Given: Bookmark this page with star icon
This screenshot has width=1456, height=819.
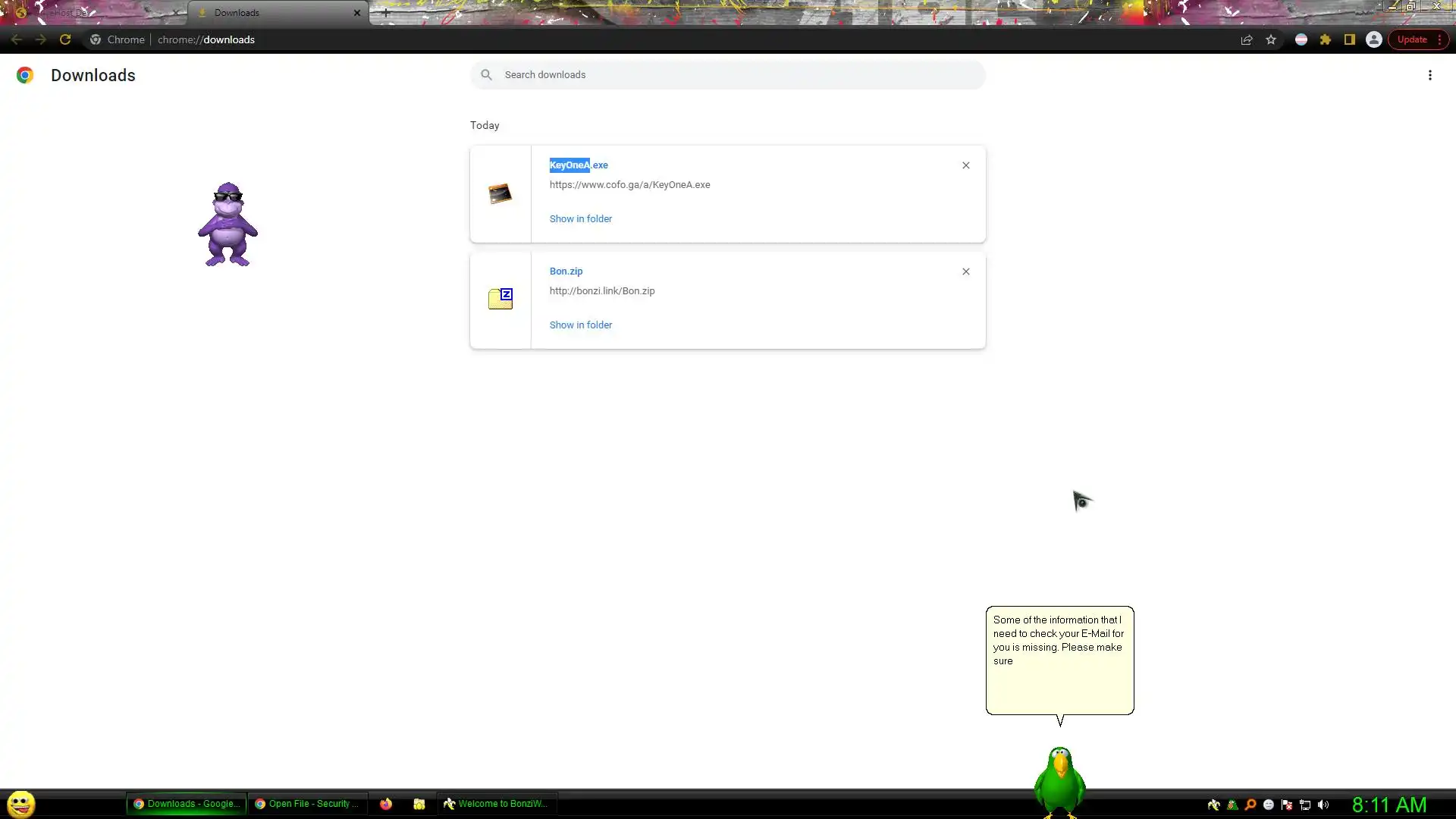Looking at the screenshot, I should coord(1271,39).
